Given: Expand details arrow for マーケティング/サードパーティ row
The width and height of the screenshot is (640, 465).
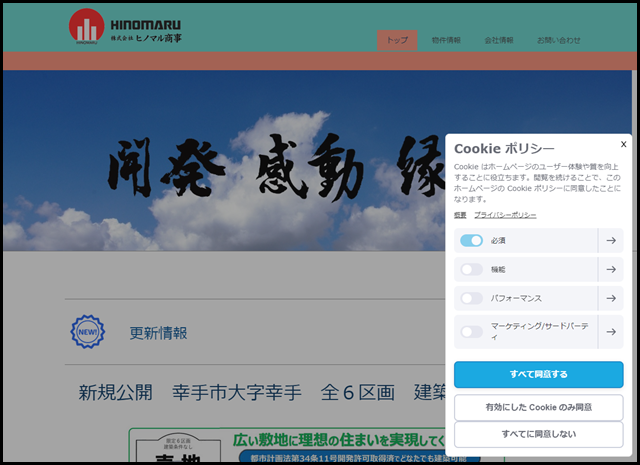Looking at the screenshot, I should coord(611,332).
